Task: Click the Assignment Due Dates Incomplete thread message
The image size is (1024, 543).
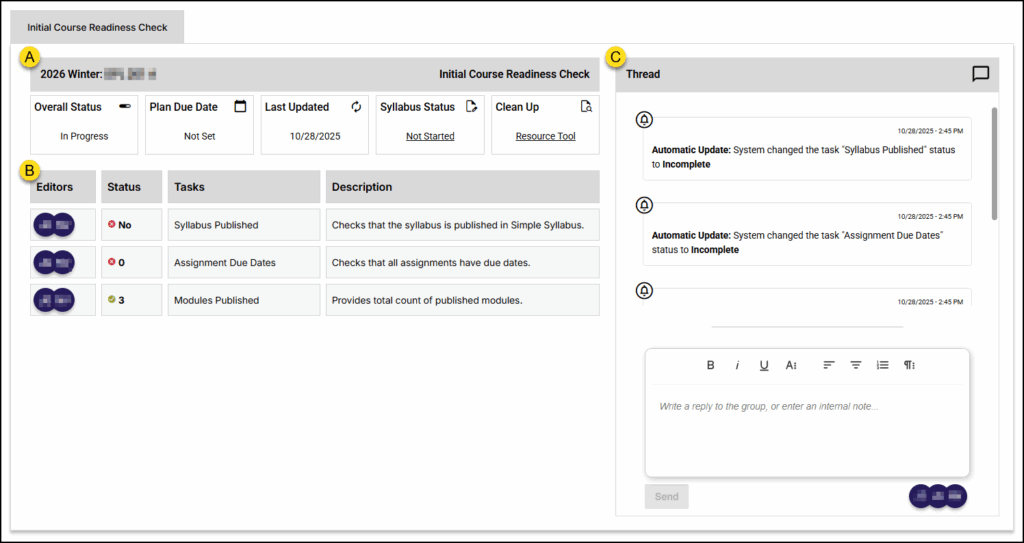Action: (807, 234)
